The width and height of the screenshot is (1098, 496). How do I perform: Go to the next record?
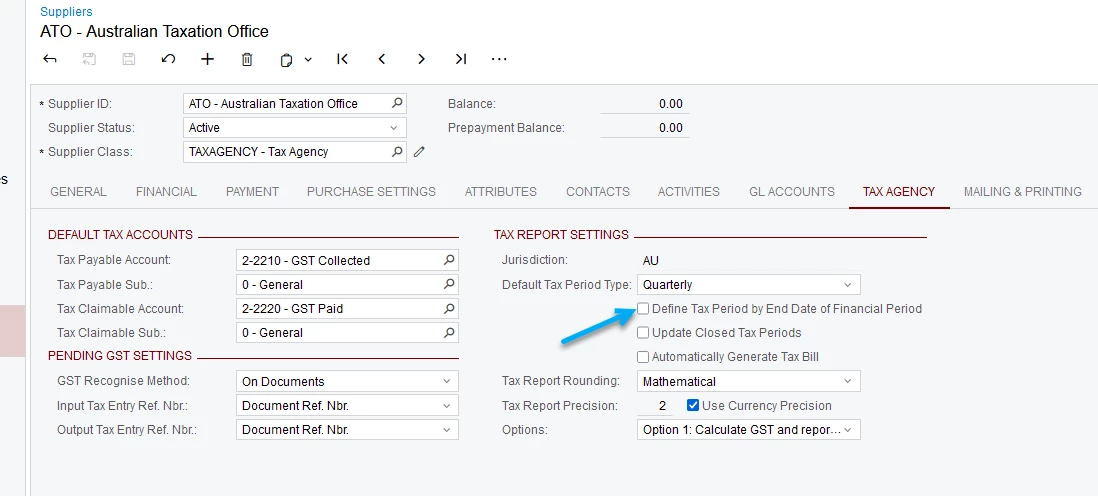421,60
